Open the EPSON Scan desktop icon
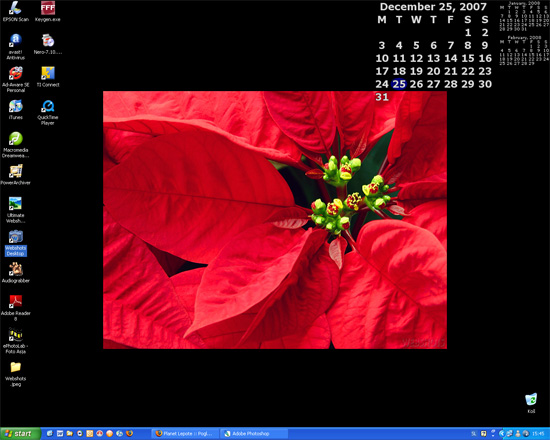 pos(15,12)
